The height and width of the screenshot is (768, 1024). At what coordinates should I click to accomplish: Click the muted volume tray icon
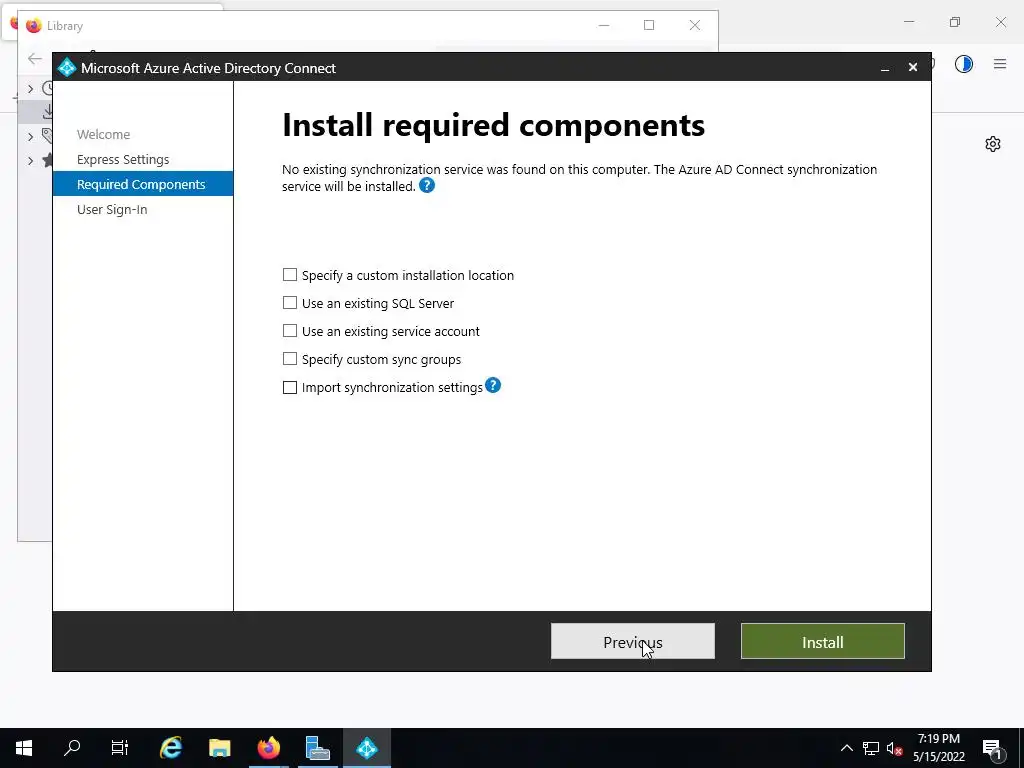tap(894, 748)
